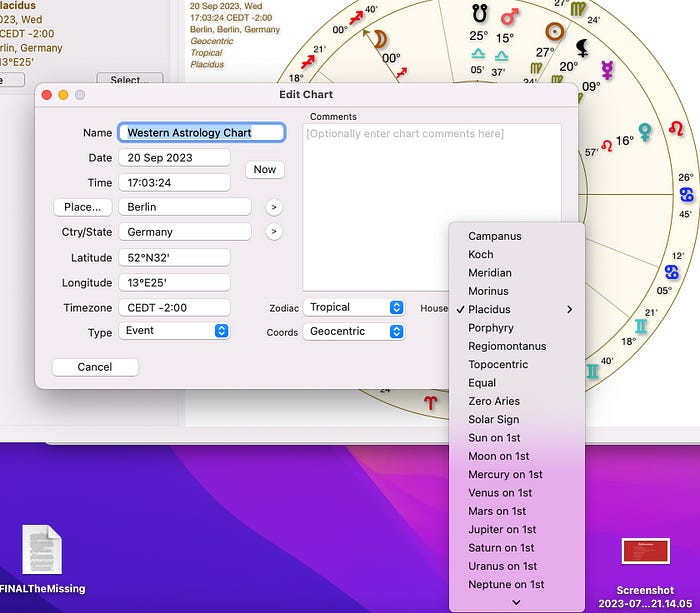The height and width of the screenshot is (613, 700).
Task: Click the Place... button
Action: pos(83,207)
